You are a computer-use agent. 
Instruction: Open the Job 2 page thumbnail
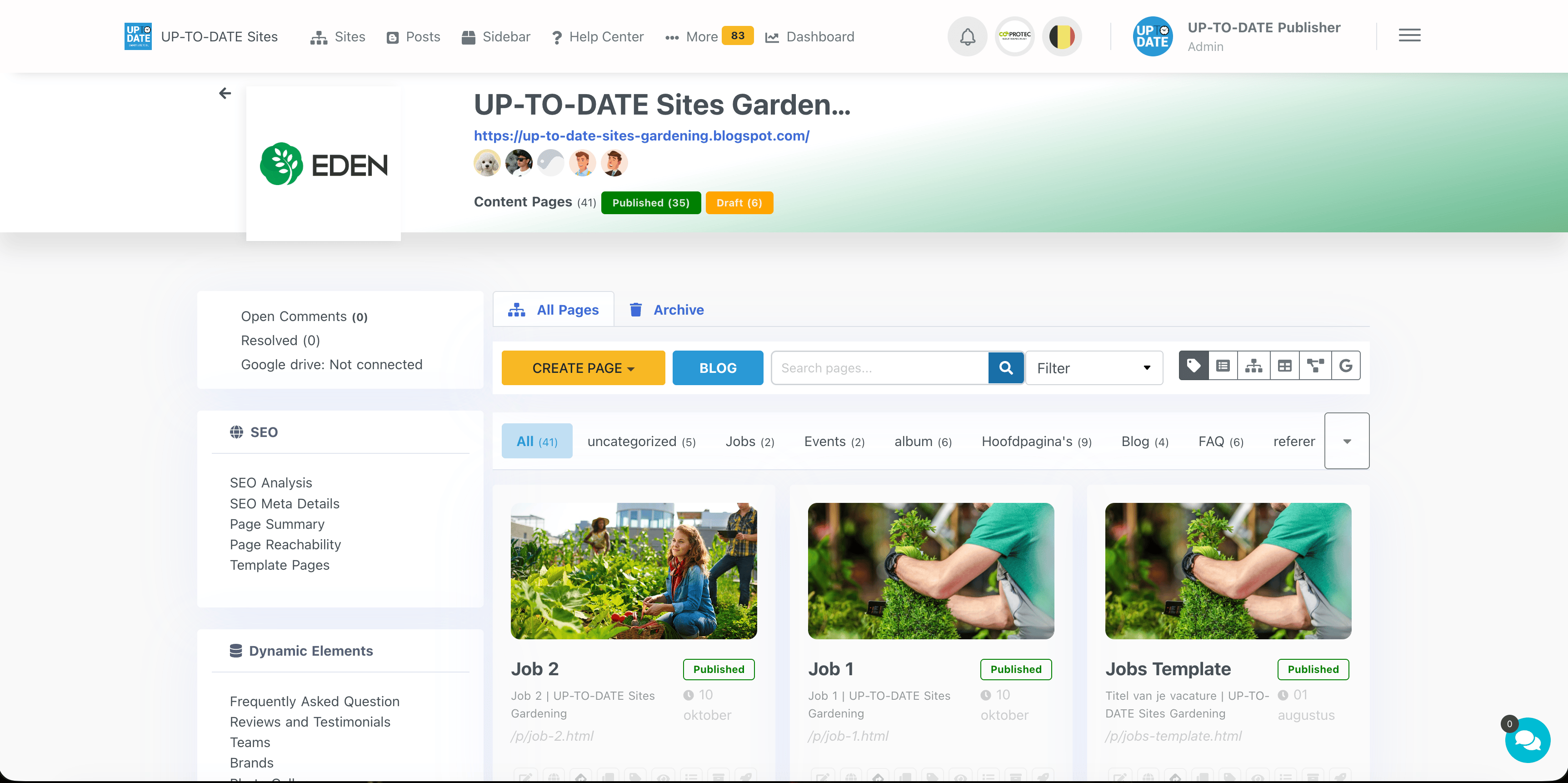pos(634,571)
